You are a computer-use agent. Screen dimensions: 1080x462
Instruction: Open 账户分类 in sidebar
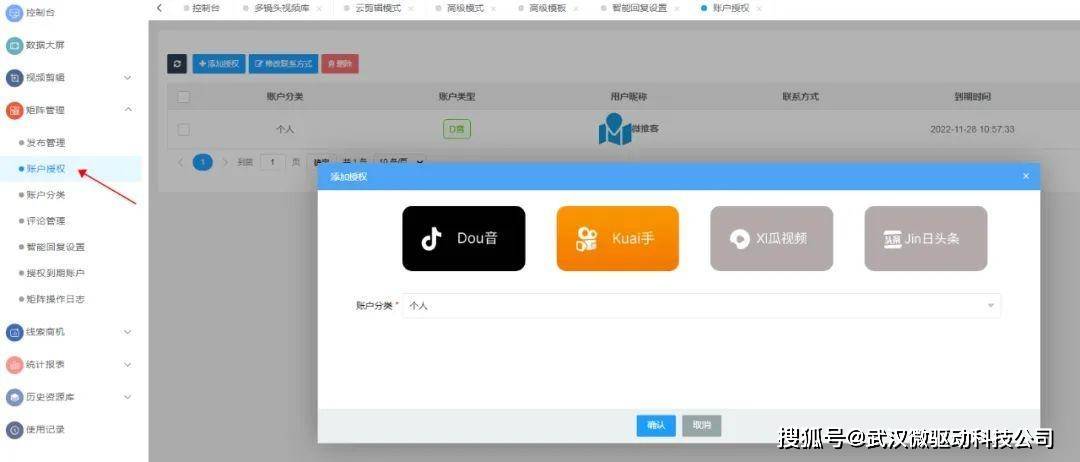45,195
